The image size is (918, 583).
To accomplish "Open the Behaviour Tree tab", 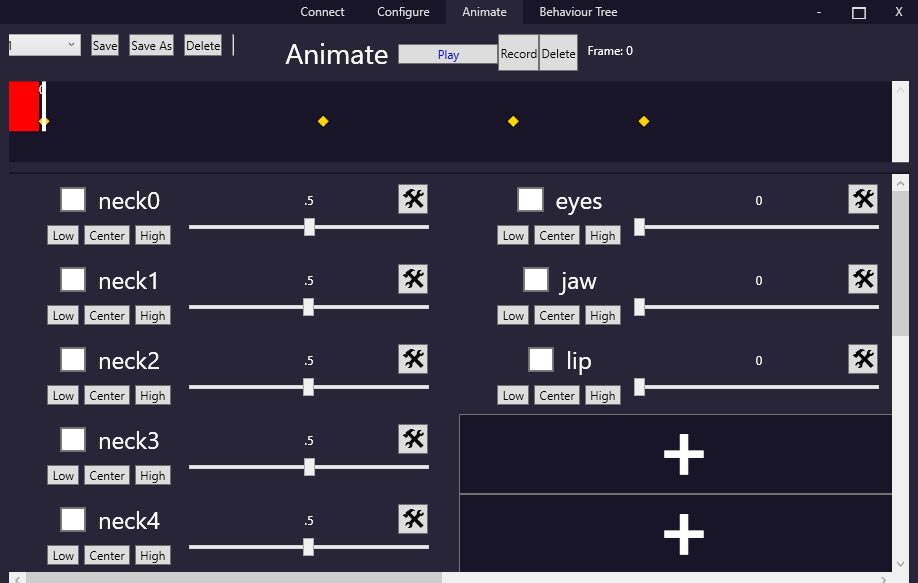I will pyautogui.click(x=578, y=12).
